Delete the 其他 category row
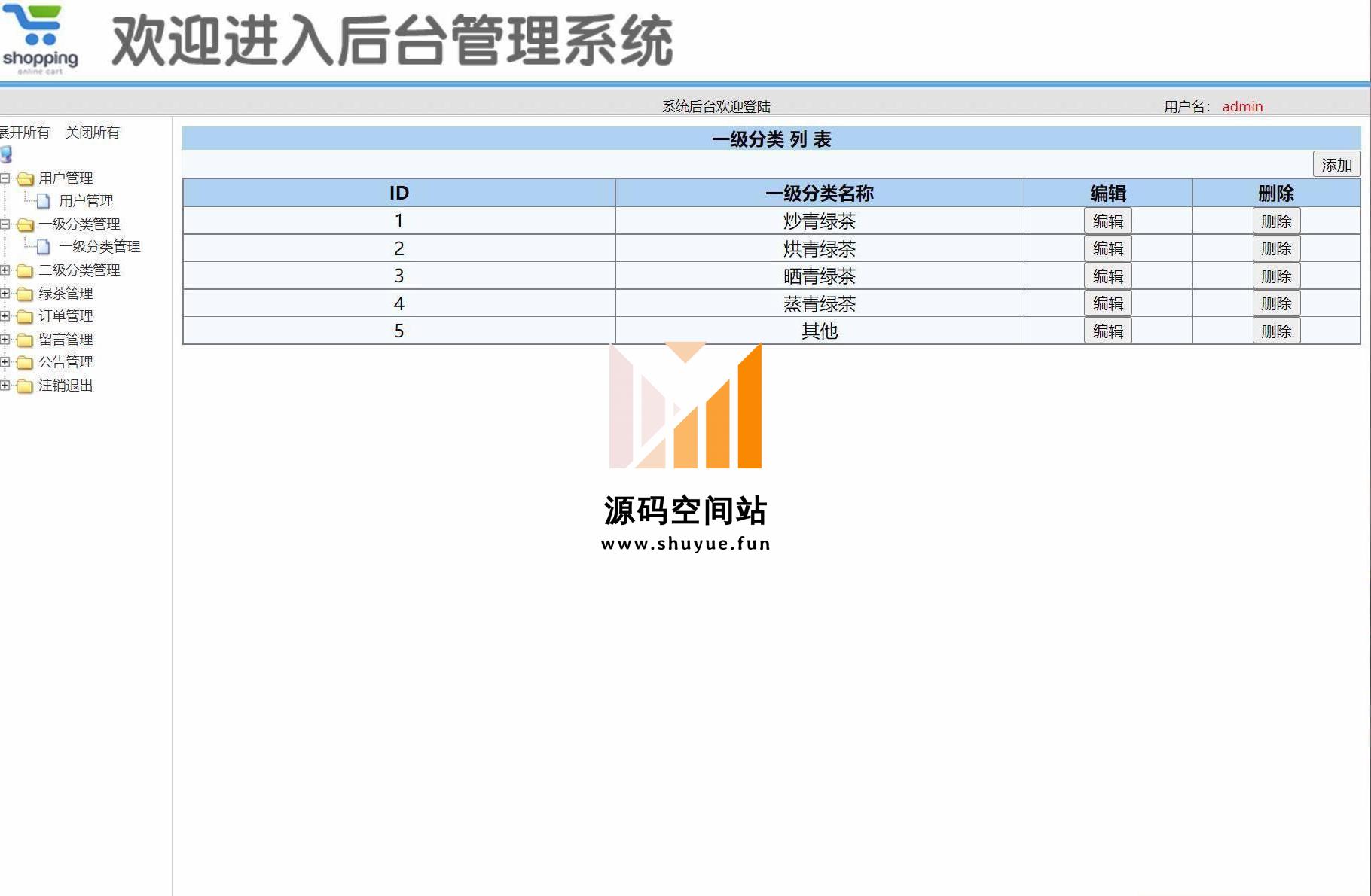This screenshot has height=896, width=1371. (x=1275, y=331)
